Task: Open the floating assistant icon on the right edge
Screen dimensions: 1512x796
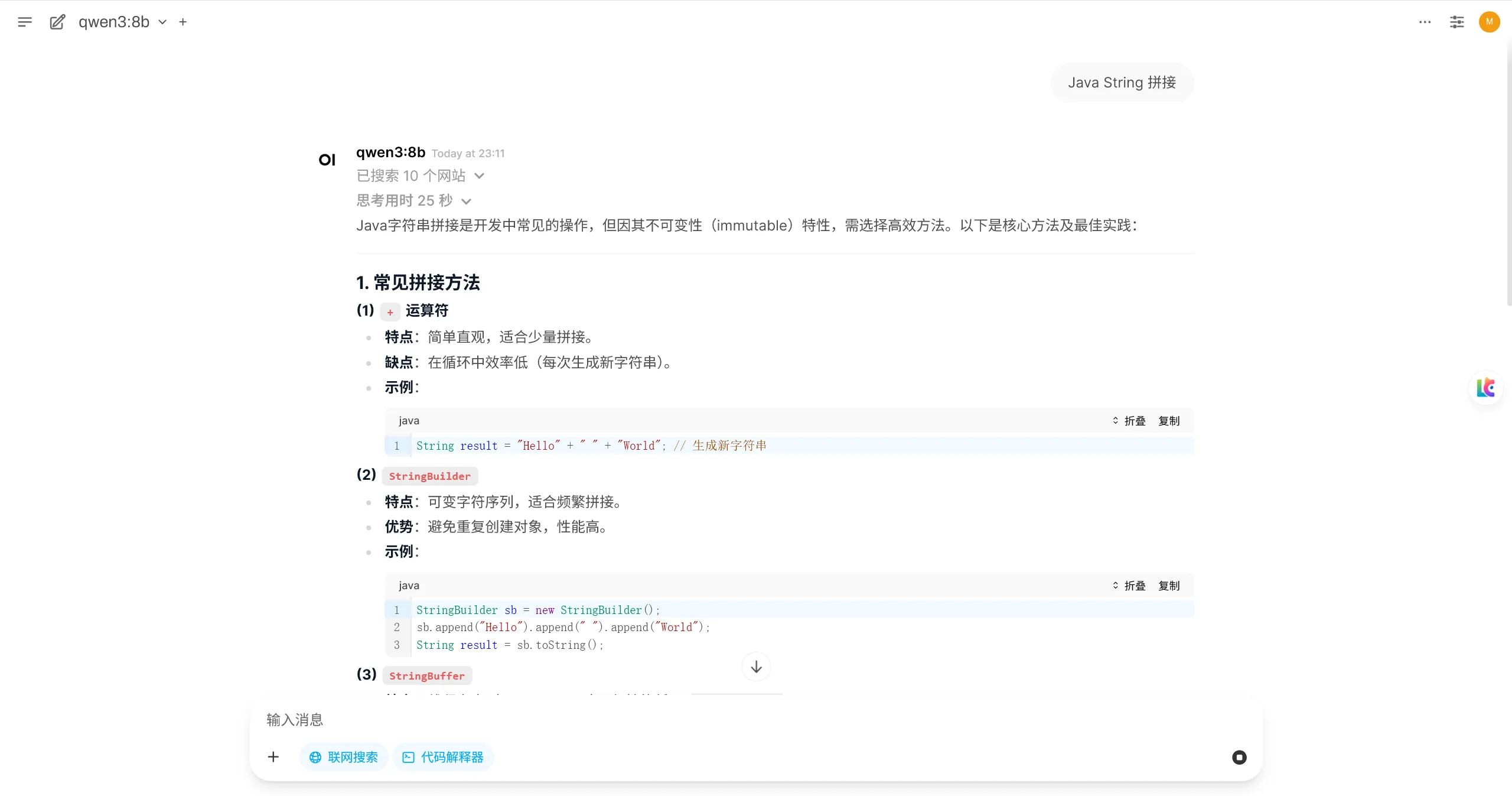Action: [x=1486, y=388]
